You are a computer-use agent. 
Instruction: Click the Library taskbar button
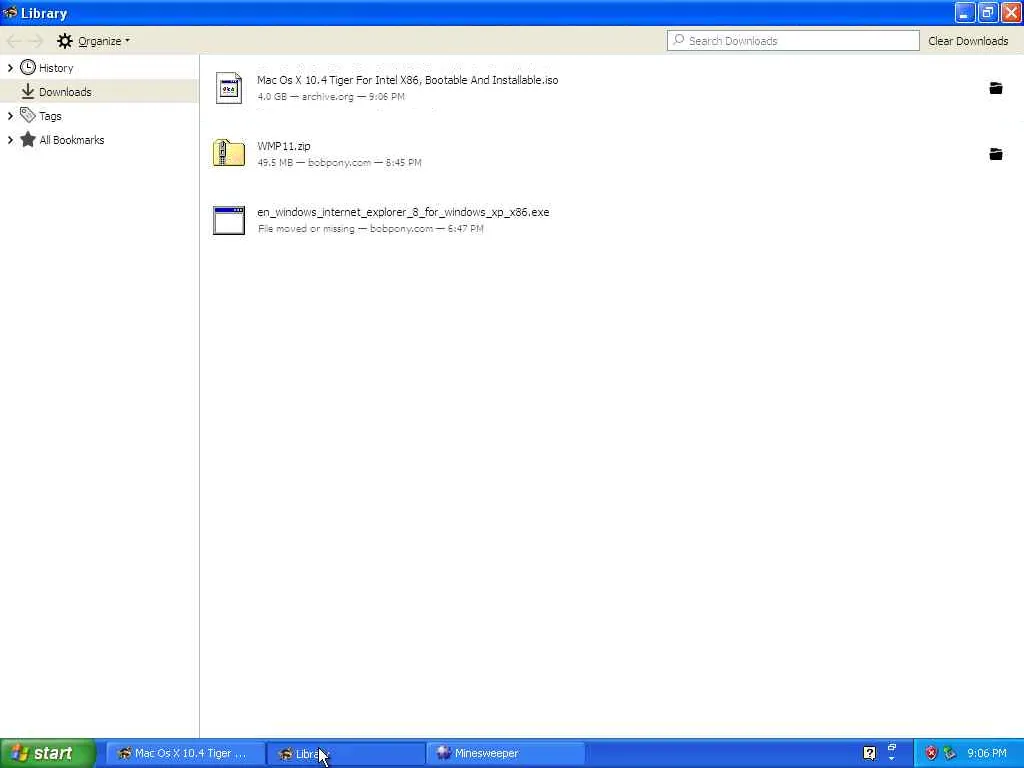coord(345,753)
